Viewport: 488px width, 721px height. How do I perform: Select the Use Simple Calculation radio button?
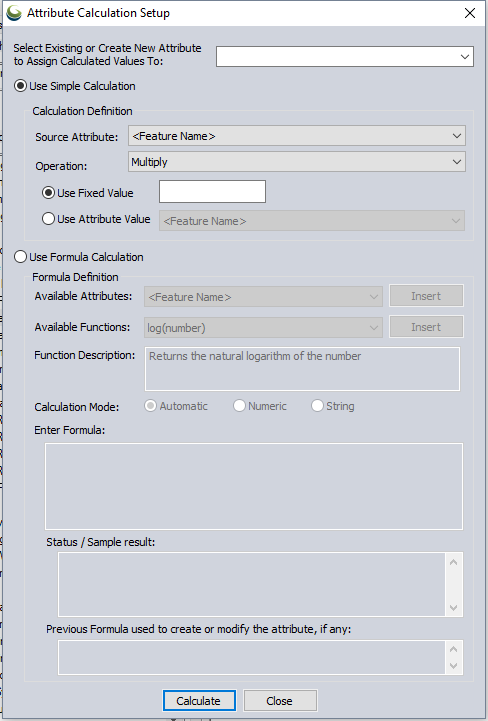20,86
